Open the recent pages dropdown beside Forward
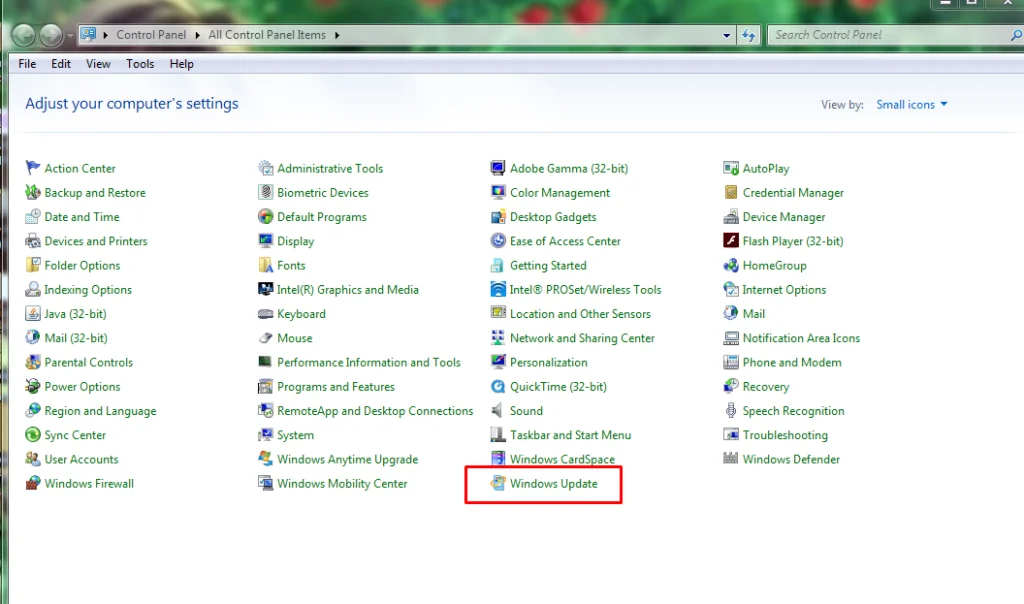 tap(69, 35)
